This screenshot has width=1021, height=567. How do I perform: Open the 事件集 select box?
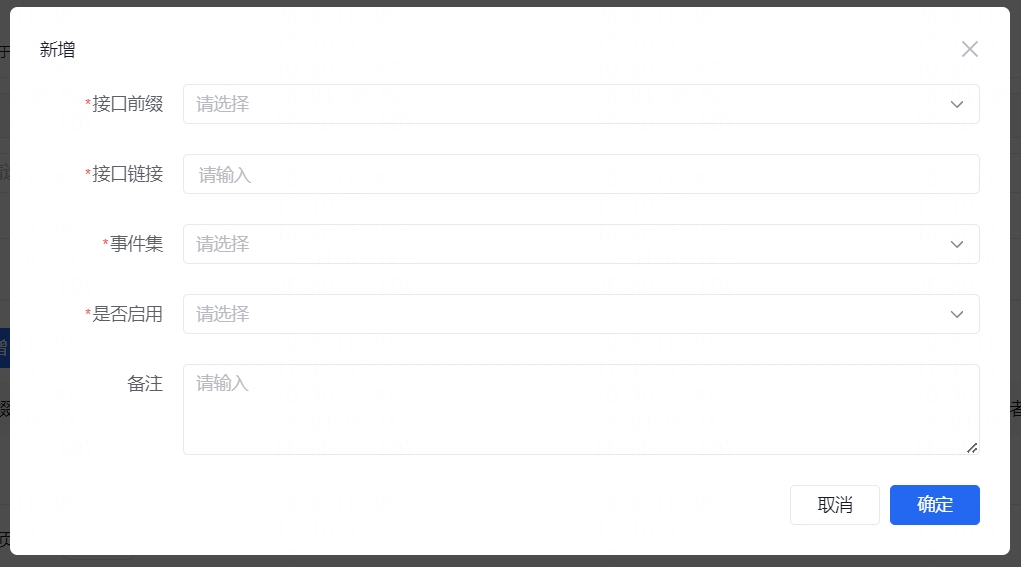581,244
